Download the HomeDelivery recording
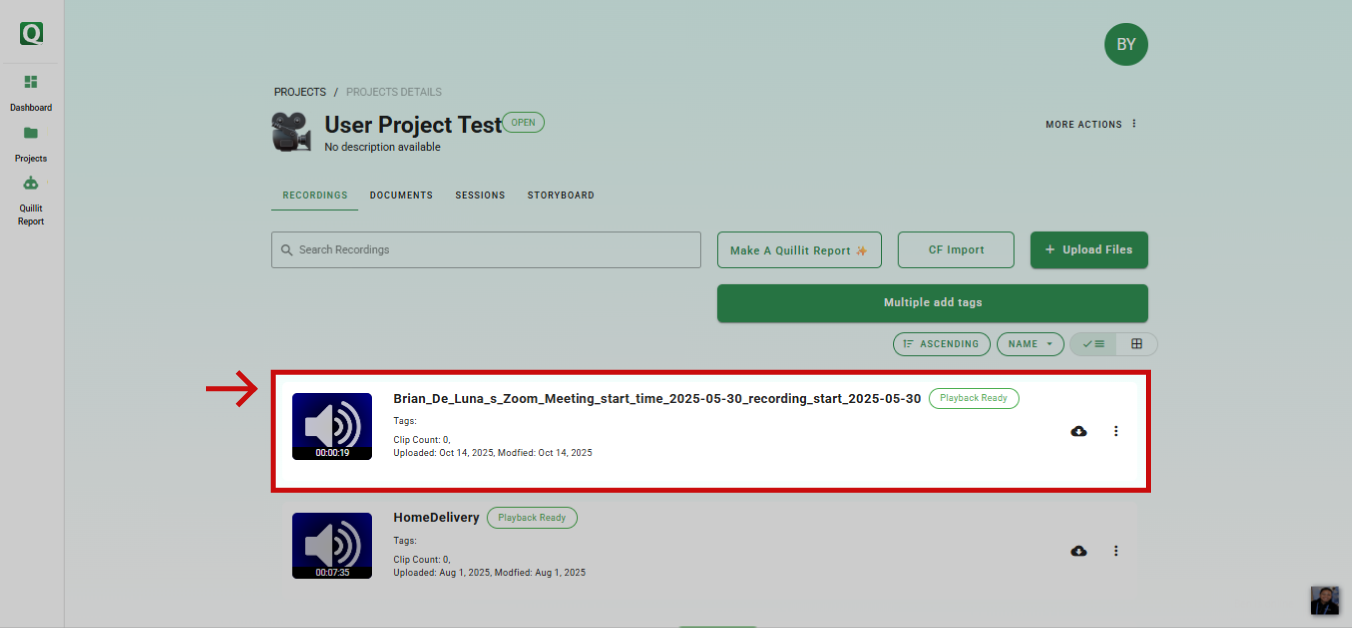 coord(1079,551)
